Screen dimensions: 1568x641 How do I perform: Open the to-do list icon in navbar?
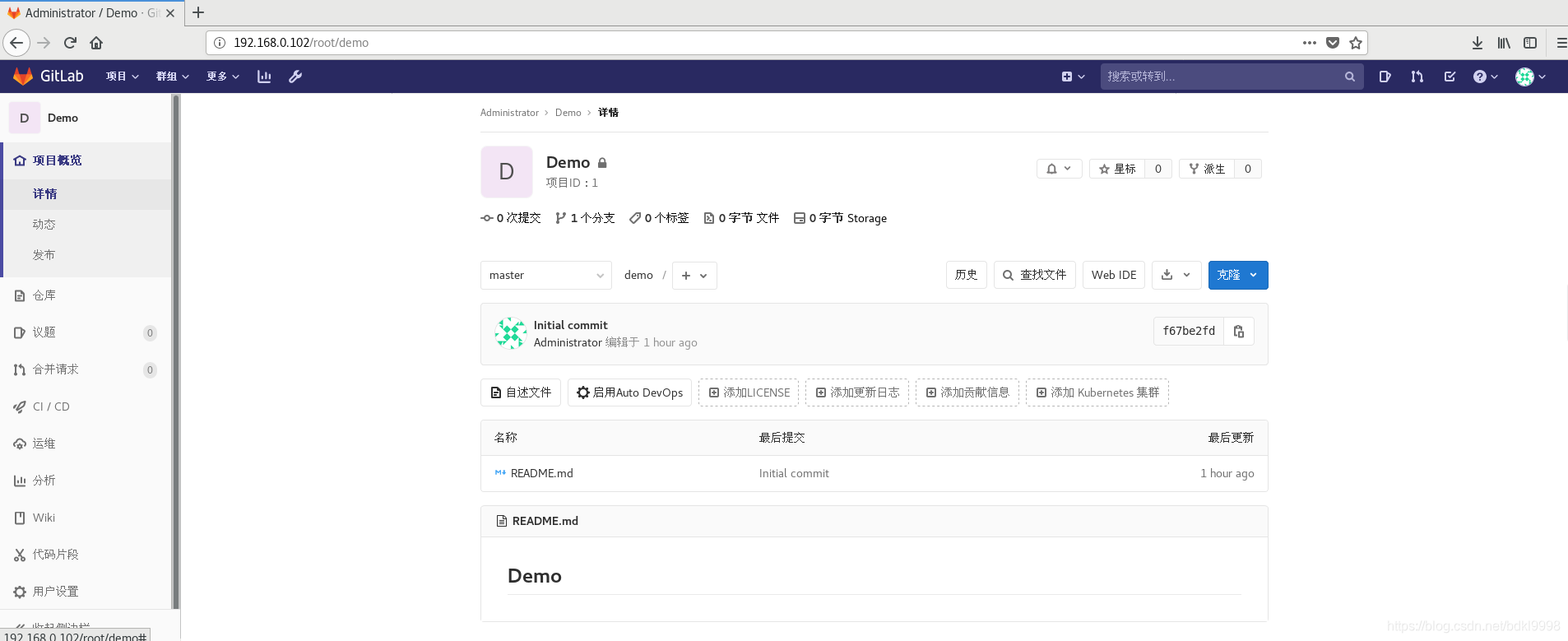[x=1450, y=77]
